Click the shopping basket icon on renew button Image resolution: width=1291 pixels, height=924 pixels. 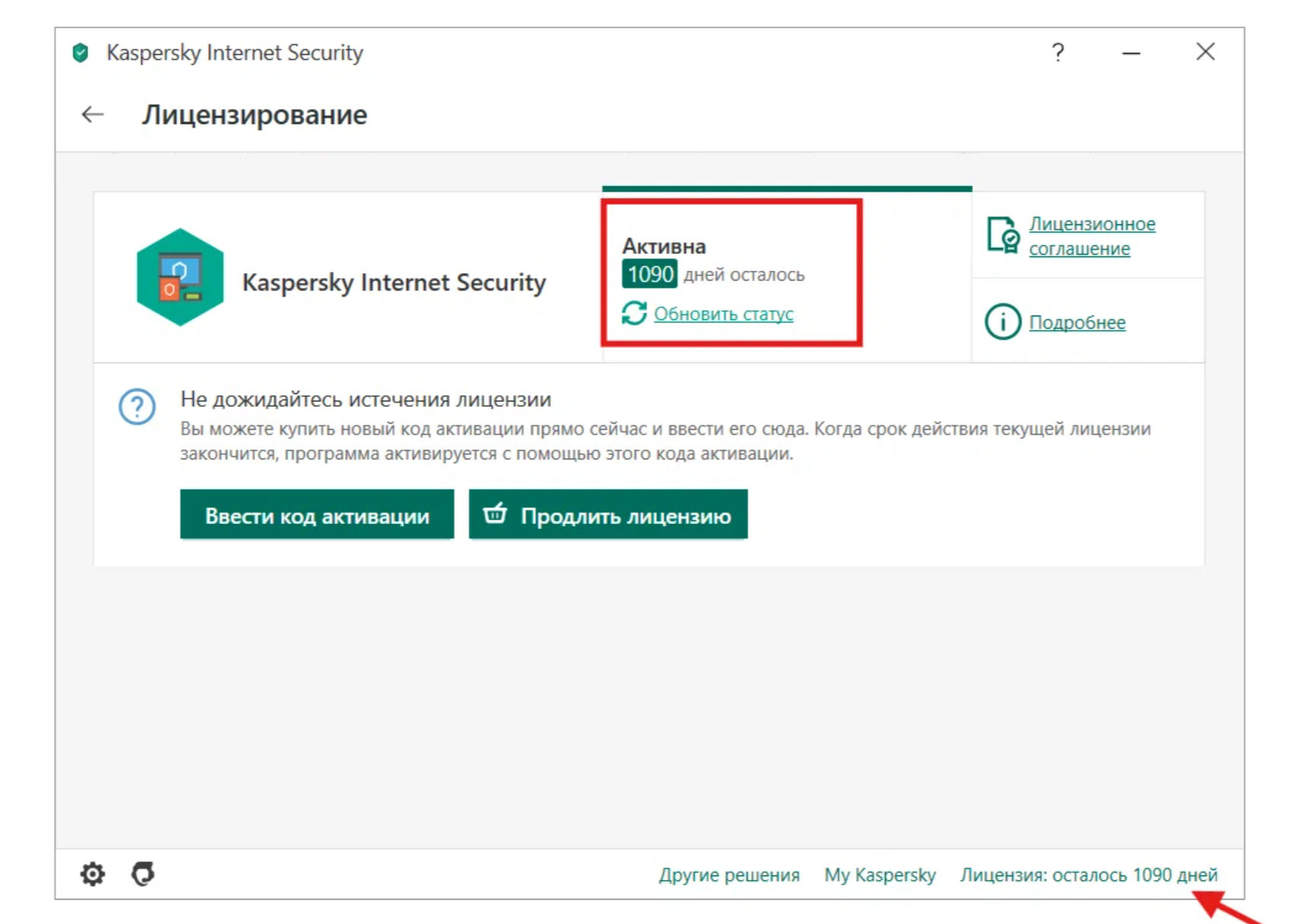(x=495, y=514)
